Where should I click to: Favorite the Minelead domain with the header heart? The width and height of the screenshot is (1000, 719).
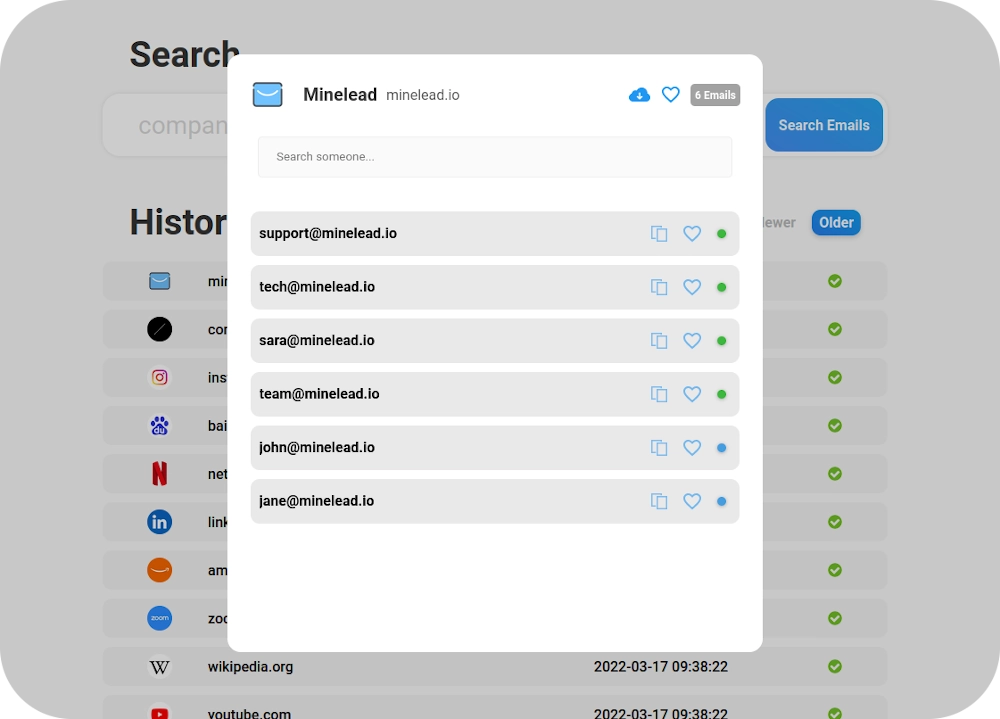pyautogui.click(x=671, y=94)
